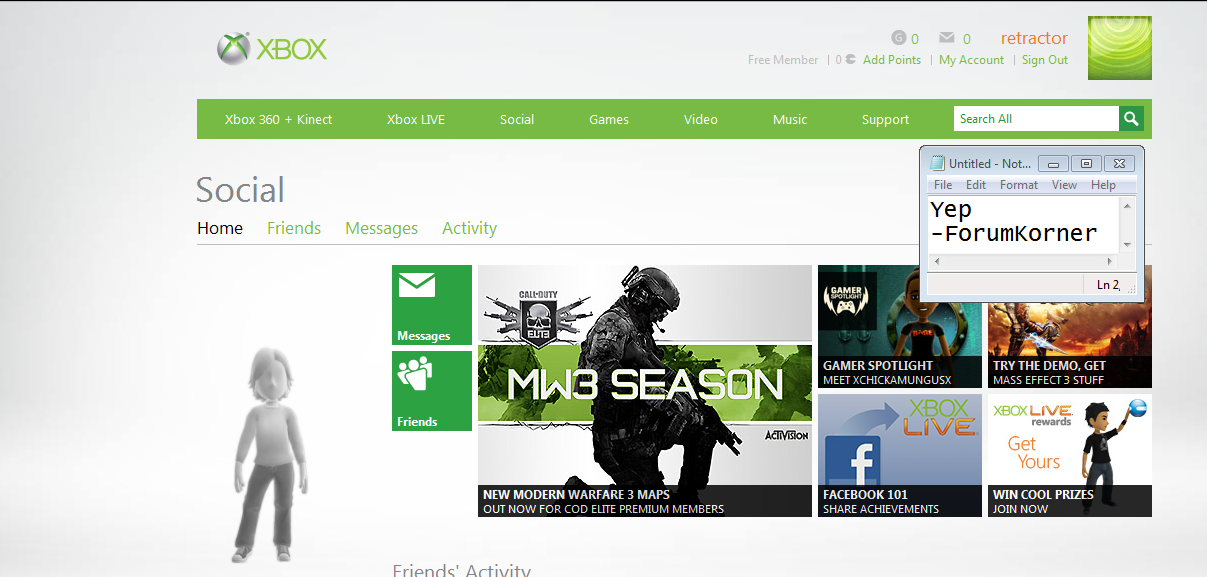This screenshot has width=1207, height=577.
Task: Open the Xbox LIVE menu
Action: coord(416,119)
